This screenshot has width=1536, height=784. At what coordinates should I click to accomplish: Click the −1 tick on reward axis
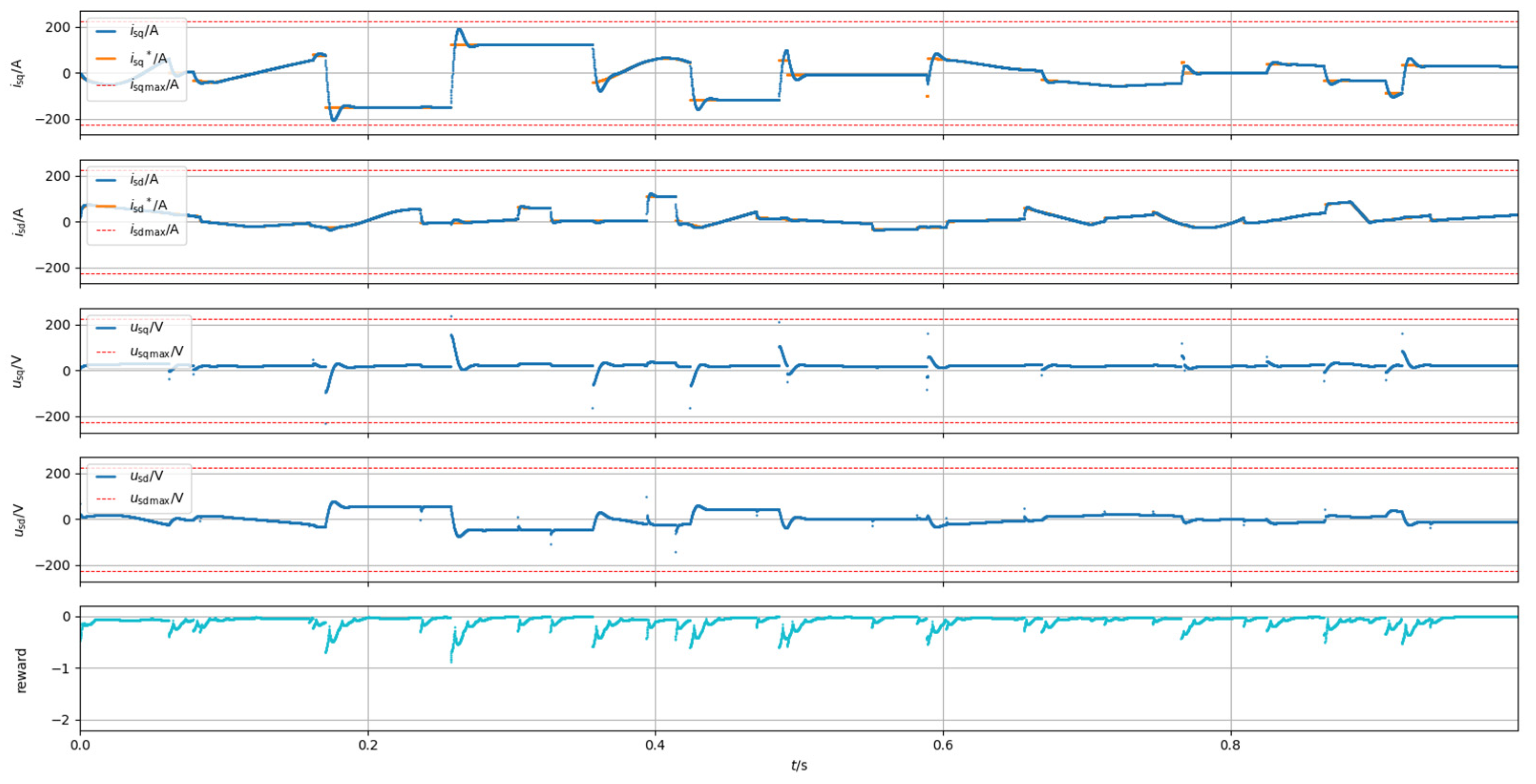coord(62,669)
